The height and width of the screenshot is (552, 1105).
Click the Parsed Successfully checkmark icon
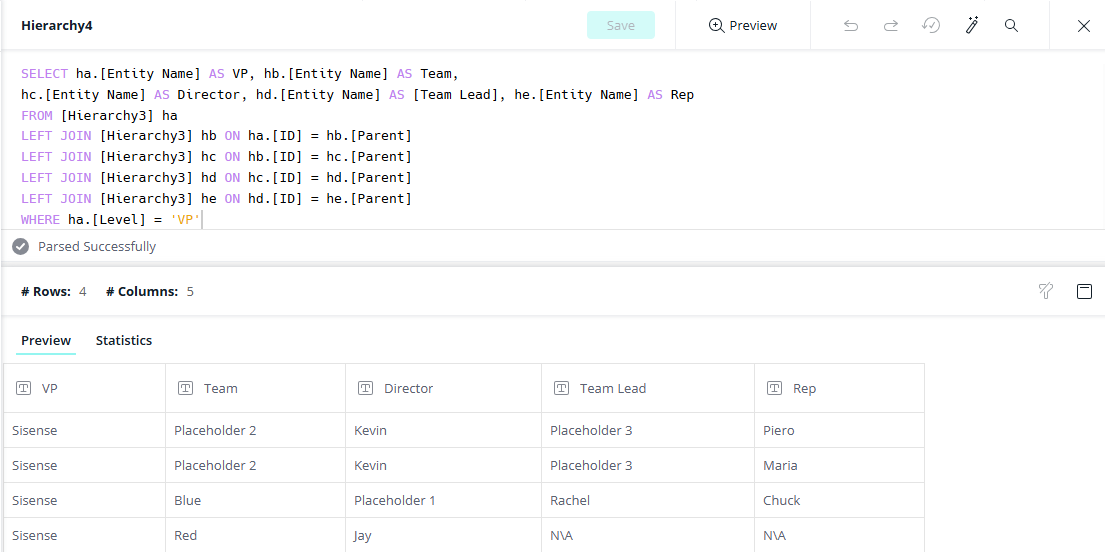click(20, 246)
